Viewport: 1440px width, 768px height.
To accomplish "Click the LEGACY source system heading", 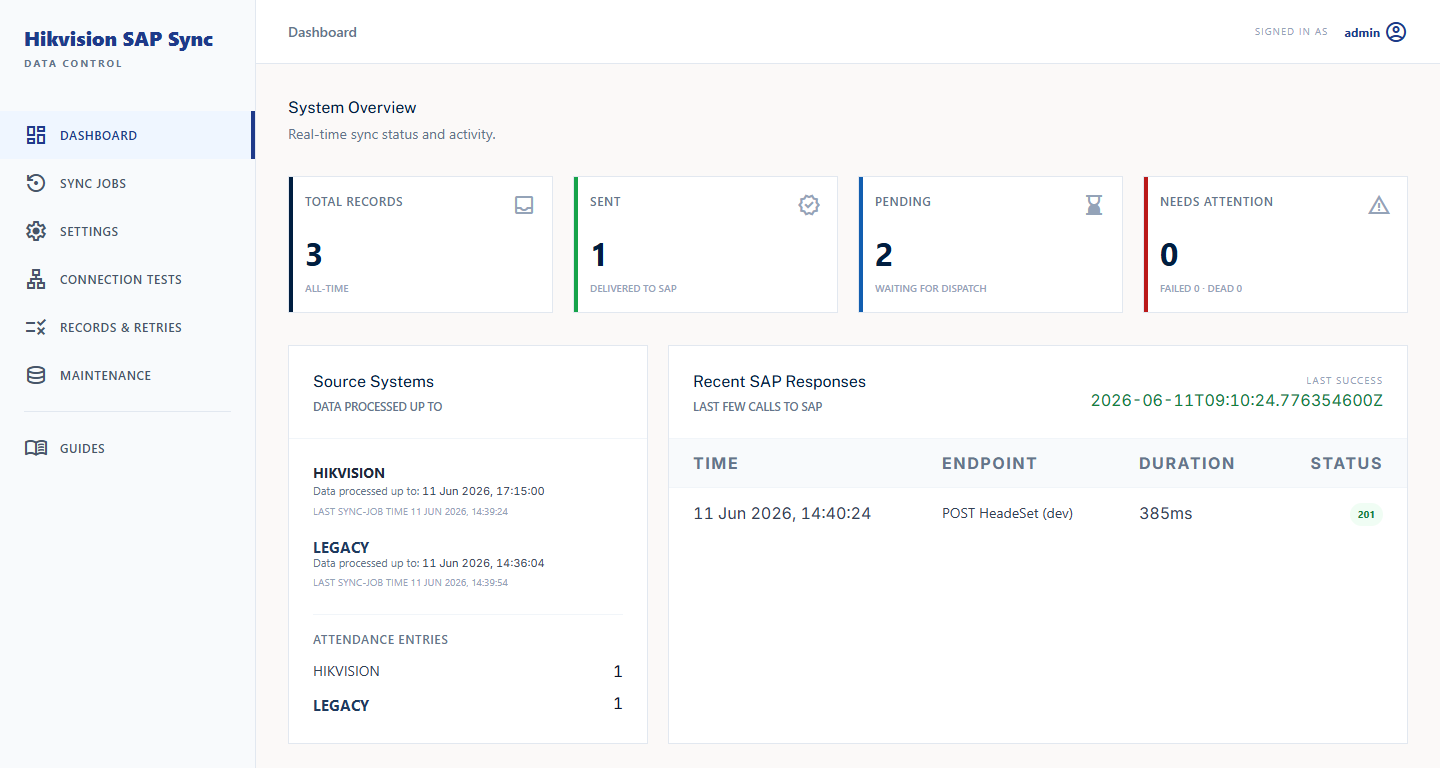I will pos(341,548).
